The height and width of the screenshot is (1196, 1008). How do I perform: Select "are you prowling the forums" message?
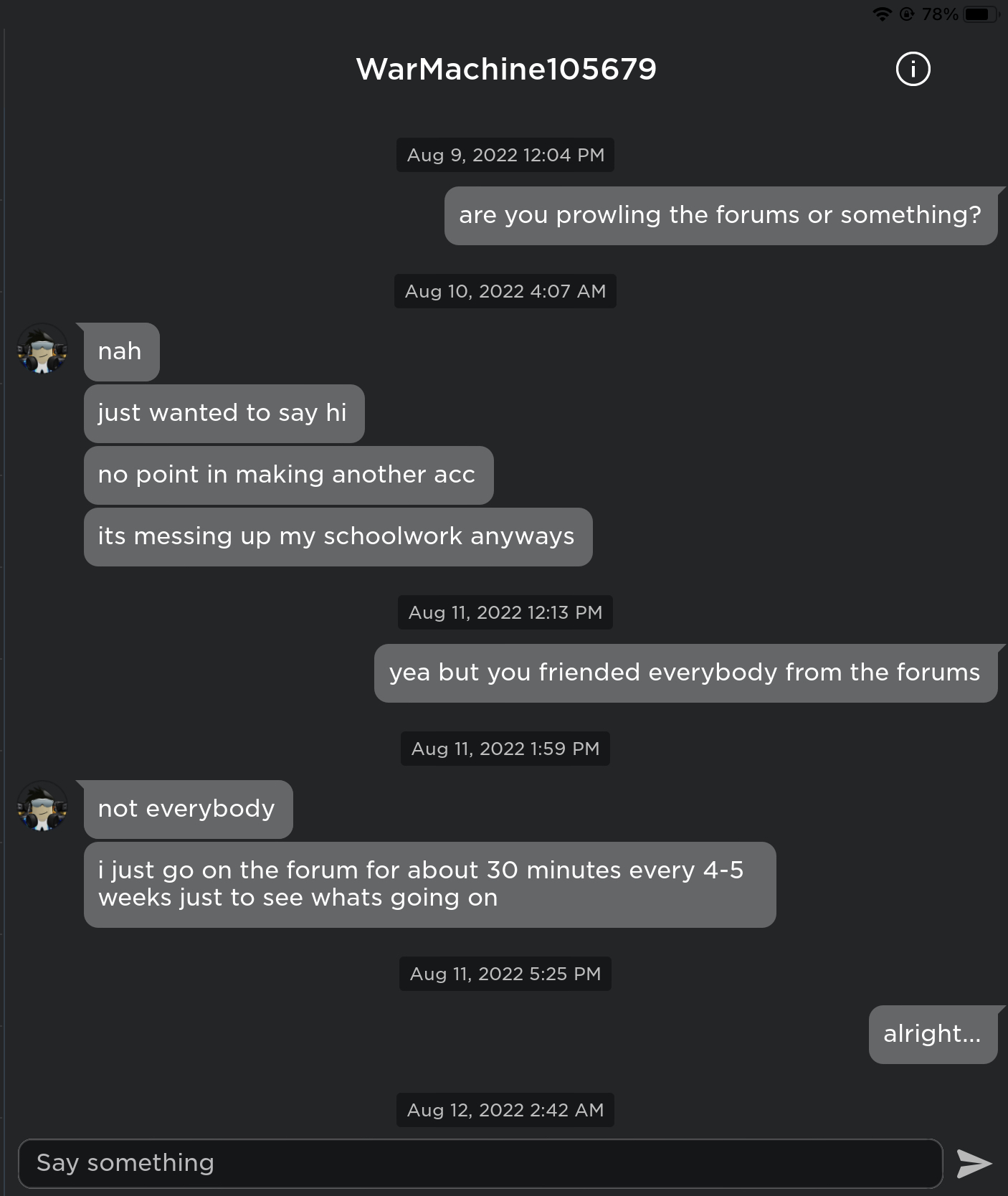[721, 216]
